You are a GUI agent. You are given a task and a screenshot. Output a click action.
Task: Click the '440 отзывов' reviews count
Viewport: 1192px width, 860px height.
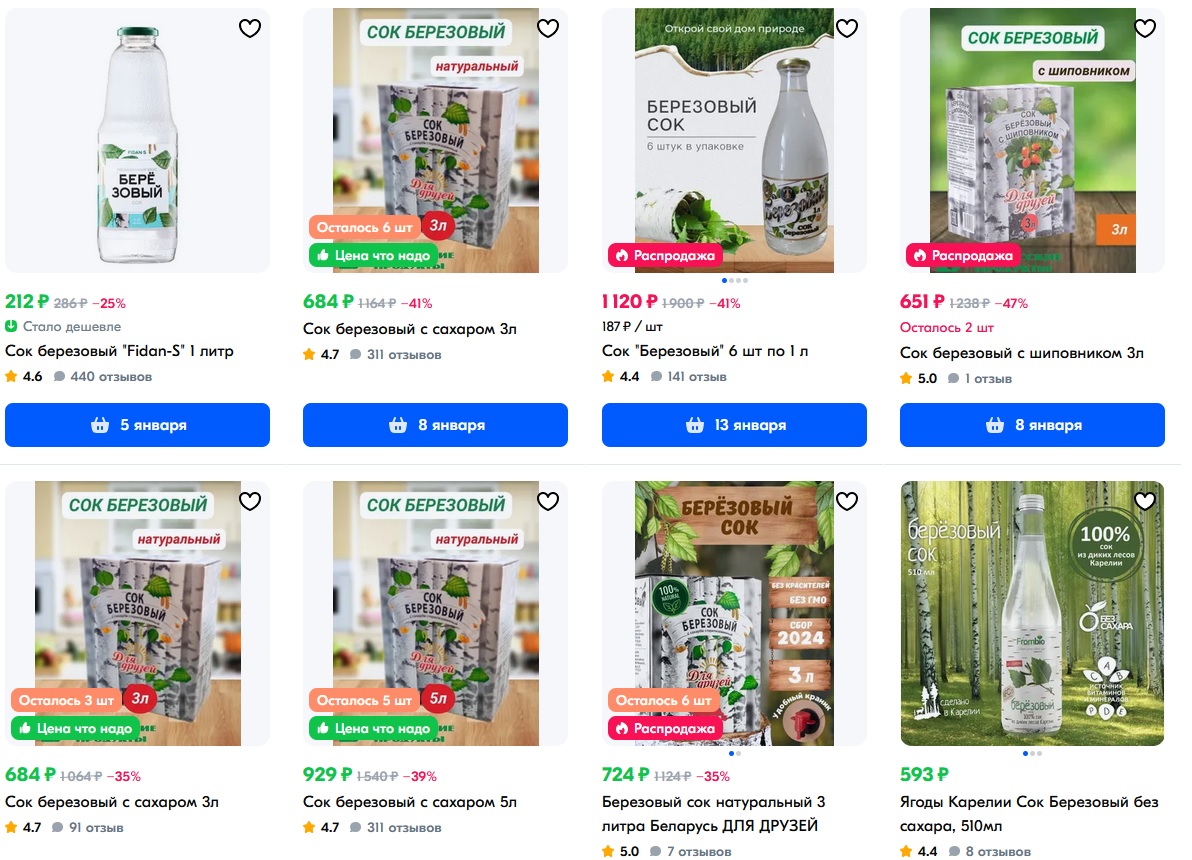[111, 376]
